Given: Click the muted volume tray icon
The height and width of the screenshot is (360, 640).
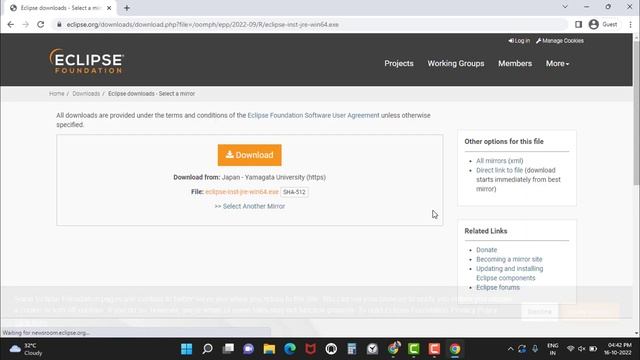Looking at the screenshot, I should tap(582, 349).
